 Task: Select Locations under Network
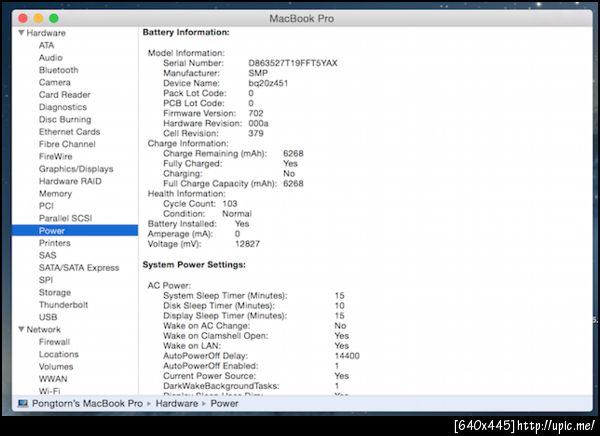coord(59,354)
